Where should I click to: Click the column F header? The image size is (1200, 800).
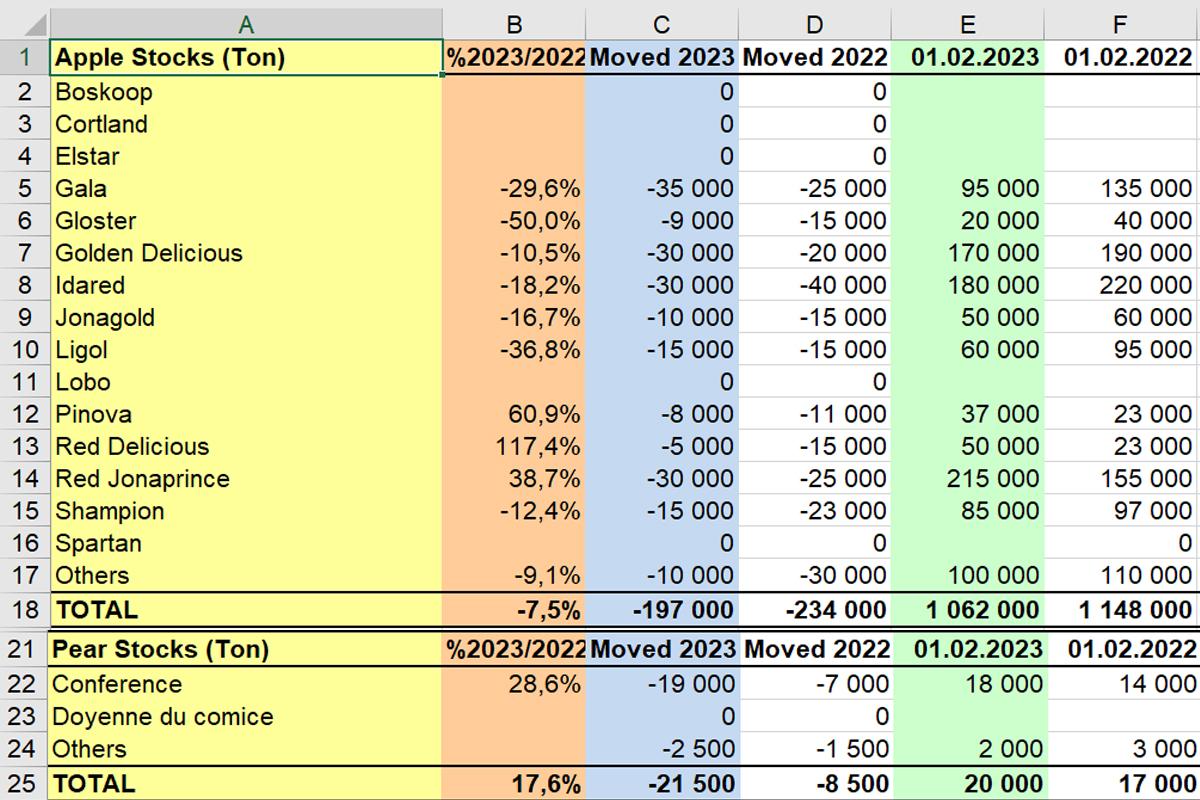[x=1122, y=24]
